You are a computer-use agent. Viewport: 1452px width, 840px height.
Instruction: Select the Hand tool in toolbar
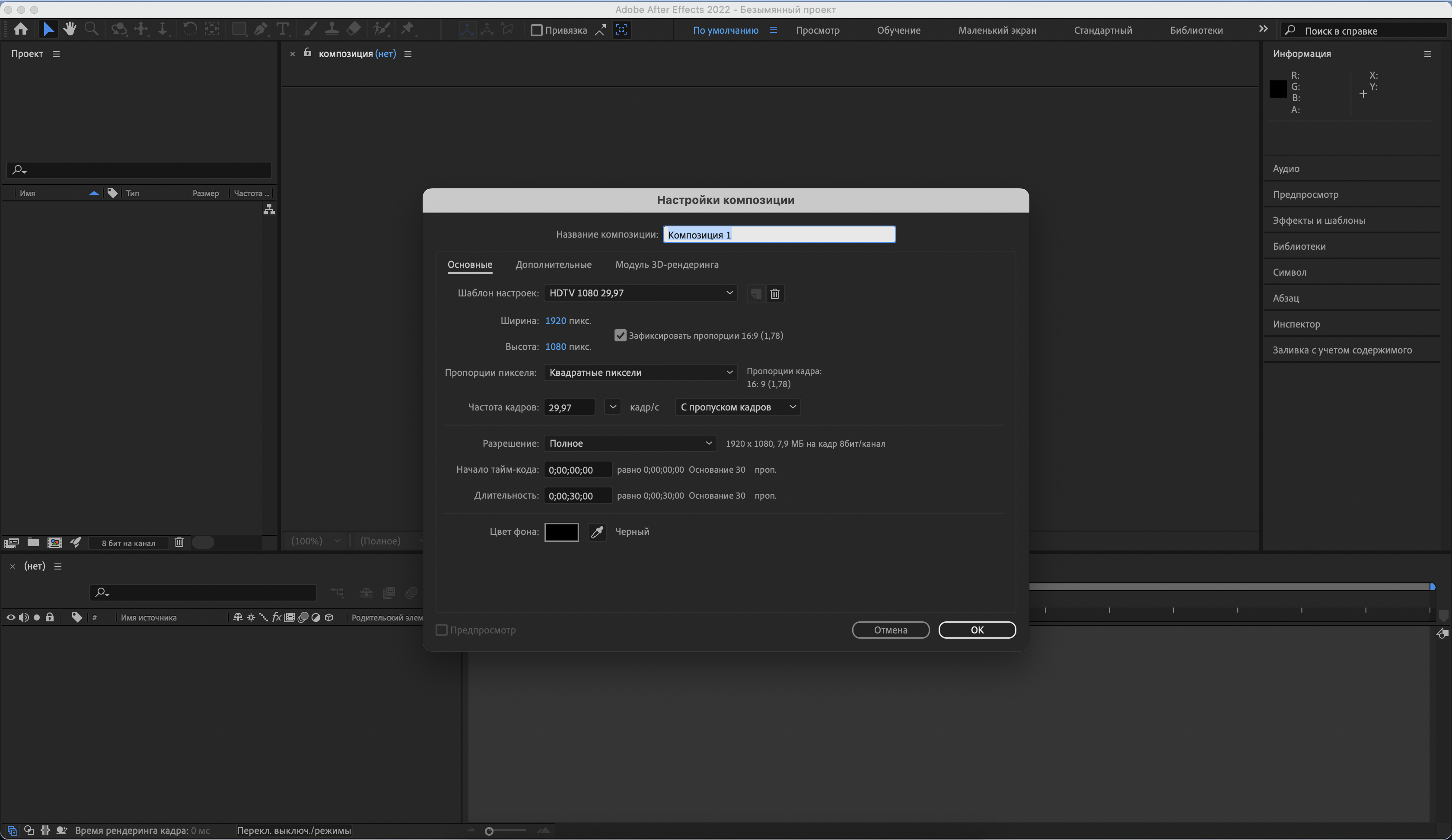pos(70,29)
